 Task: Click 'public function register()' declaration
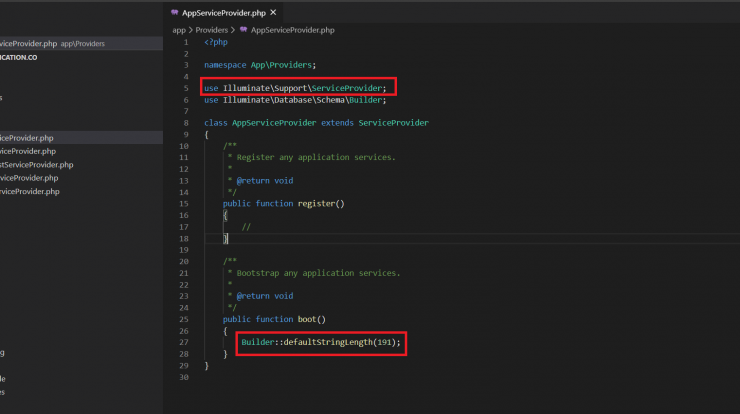click(x=284, y=204)
